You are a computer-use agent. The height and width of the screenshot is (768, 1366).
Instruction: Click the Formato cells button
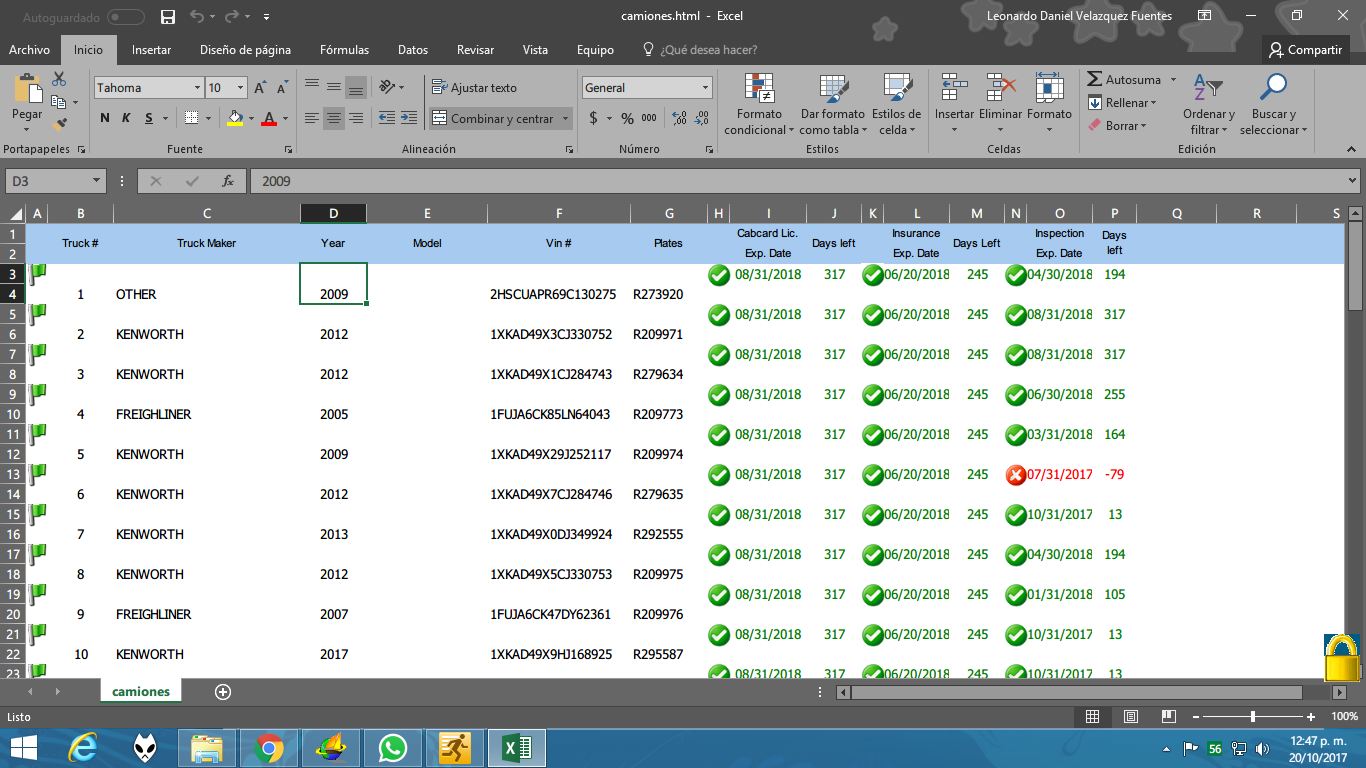(1049, 105)
